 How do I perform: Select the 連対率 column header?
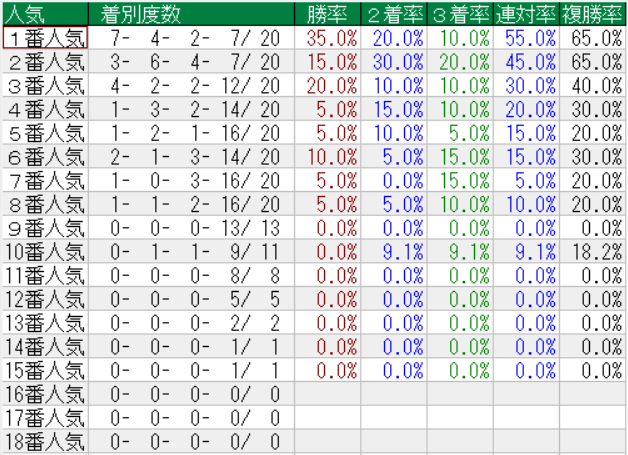coord(525,14)
